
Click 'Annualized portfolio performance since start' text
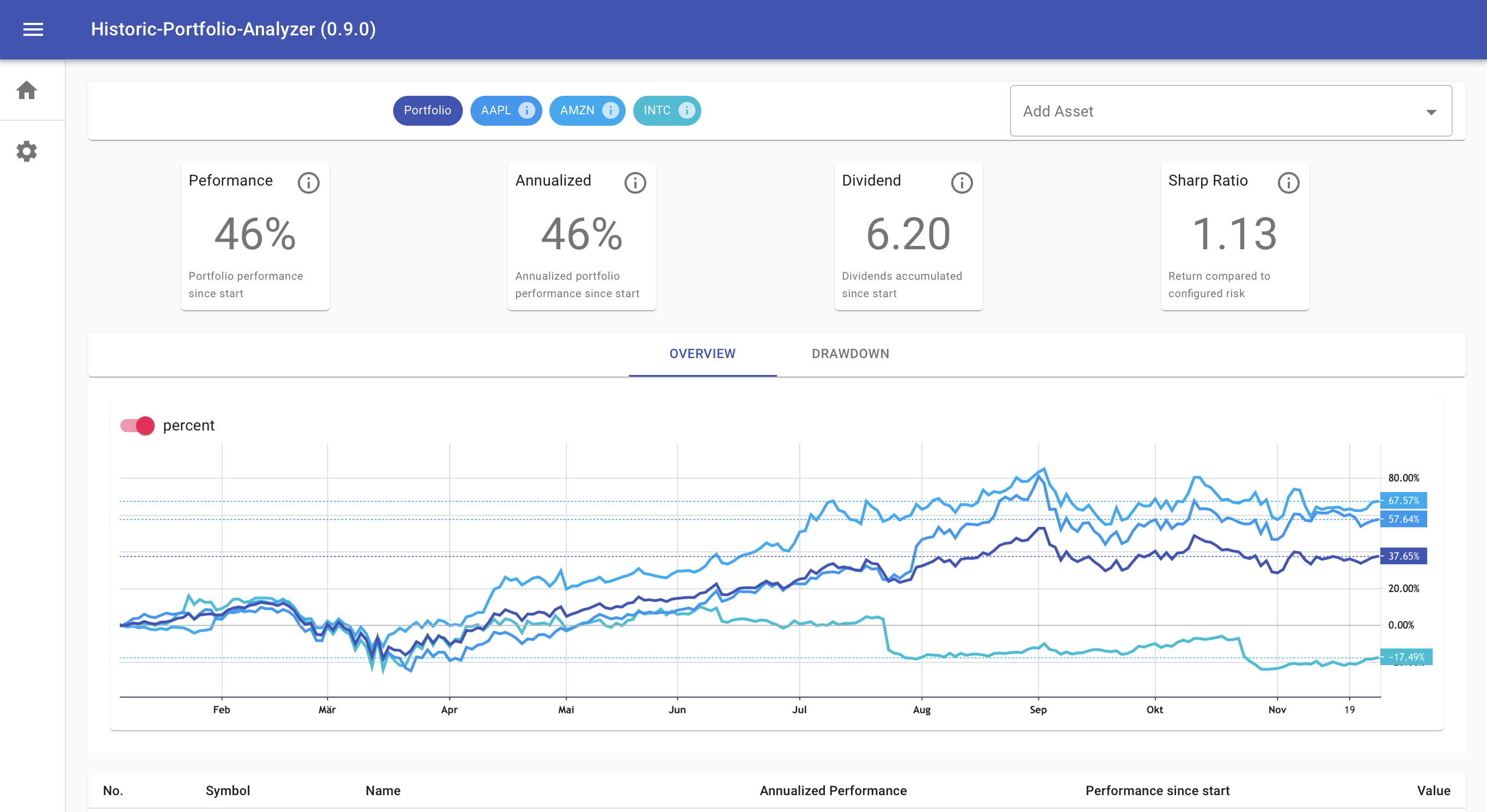[x=577, y=285]
